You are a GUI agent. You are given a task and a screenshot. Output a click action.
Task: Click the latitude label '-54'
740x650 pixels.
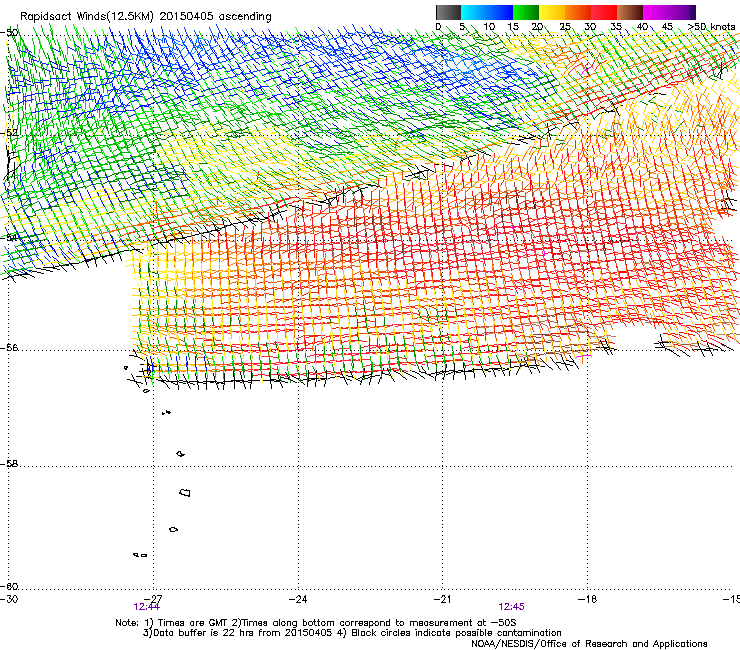point(9,237)
